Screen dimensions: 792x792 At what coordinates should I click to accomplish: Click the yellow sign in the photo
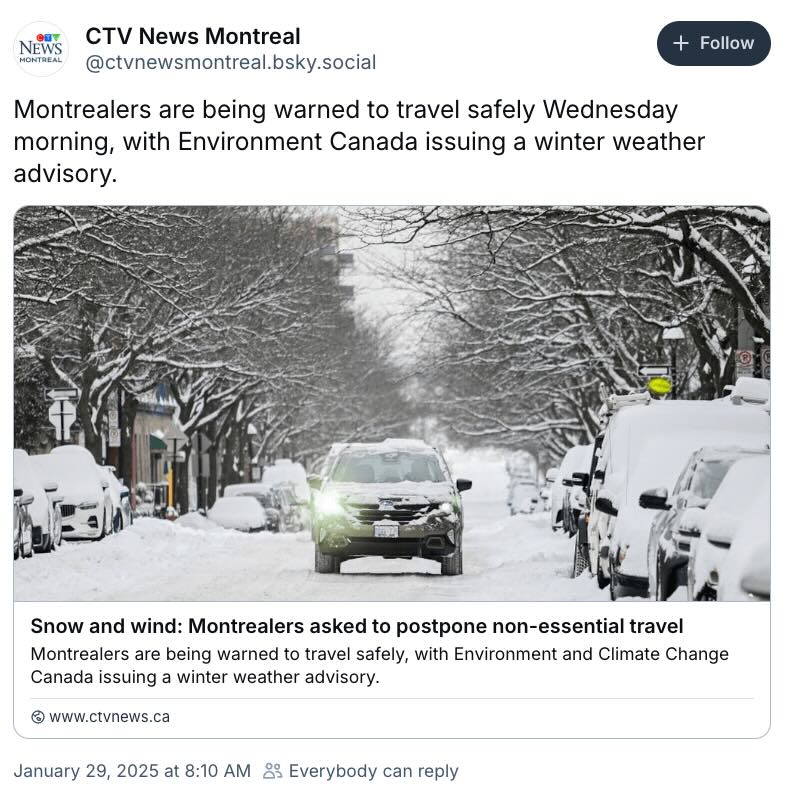(660, 386)
